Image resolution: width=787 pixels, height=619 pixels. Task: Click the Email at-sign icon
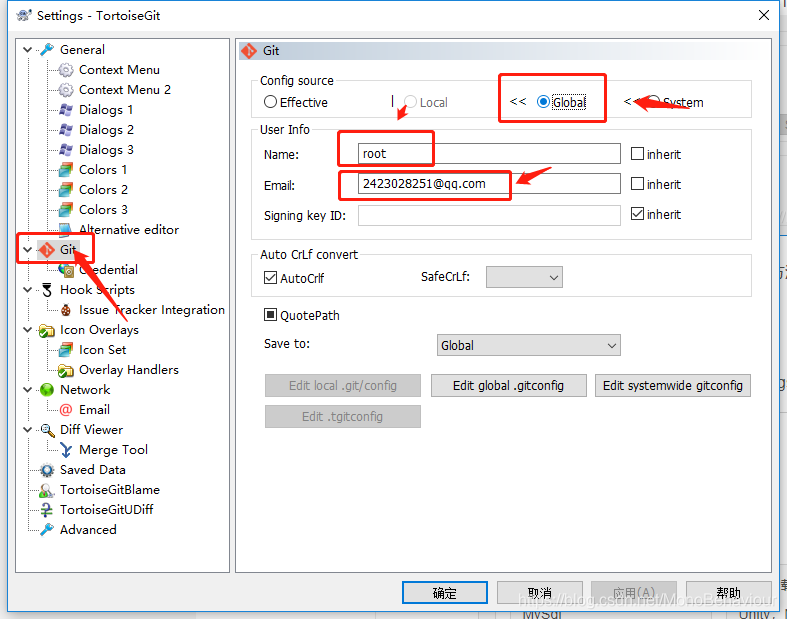click(66, 410)
